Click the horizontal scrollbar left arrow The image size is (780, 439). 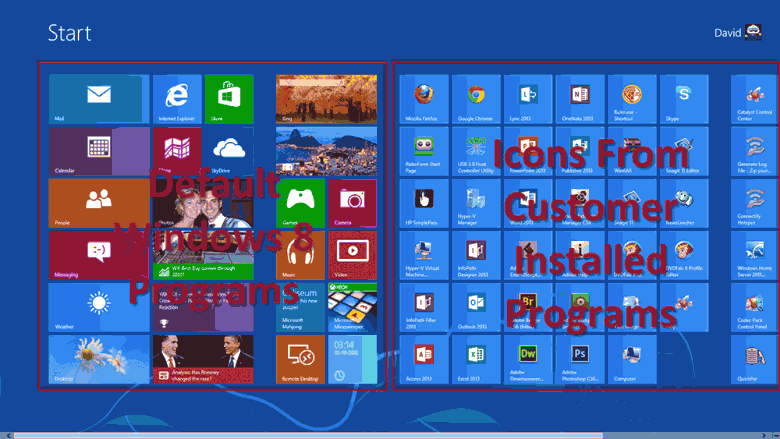coord(7,436)
